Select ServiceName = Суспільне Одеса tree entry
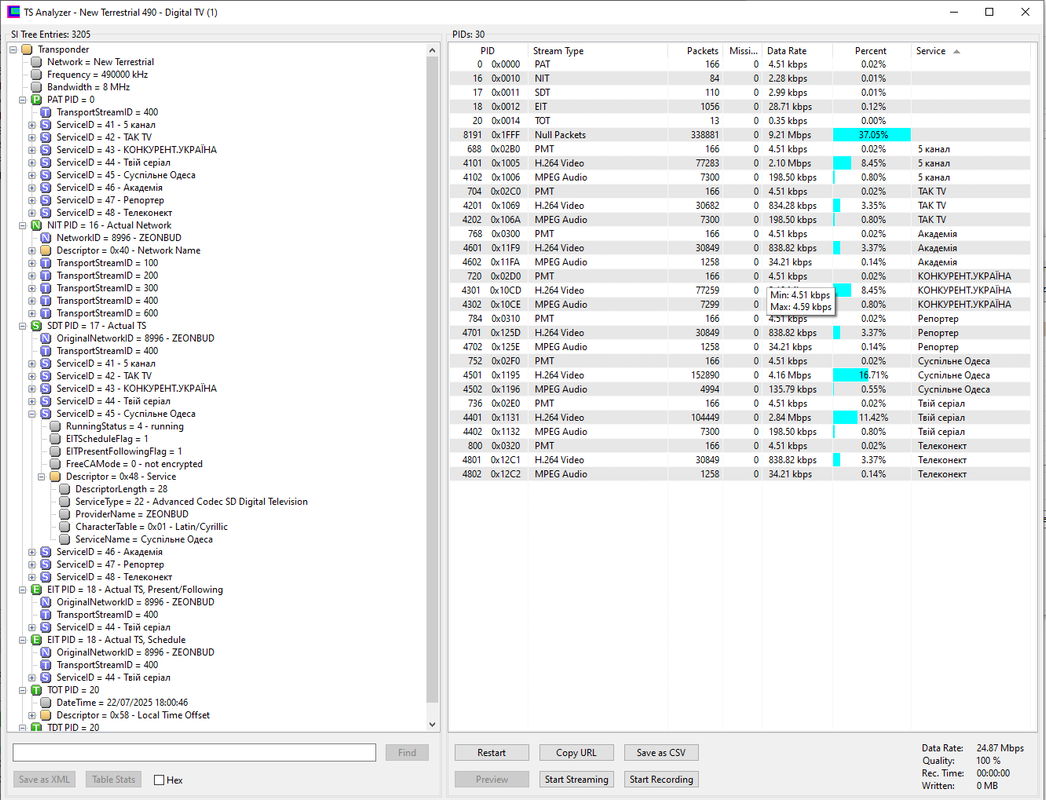 pyautogui.click(x=144, y=540)
